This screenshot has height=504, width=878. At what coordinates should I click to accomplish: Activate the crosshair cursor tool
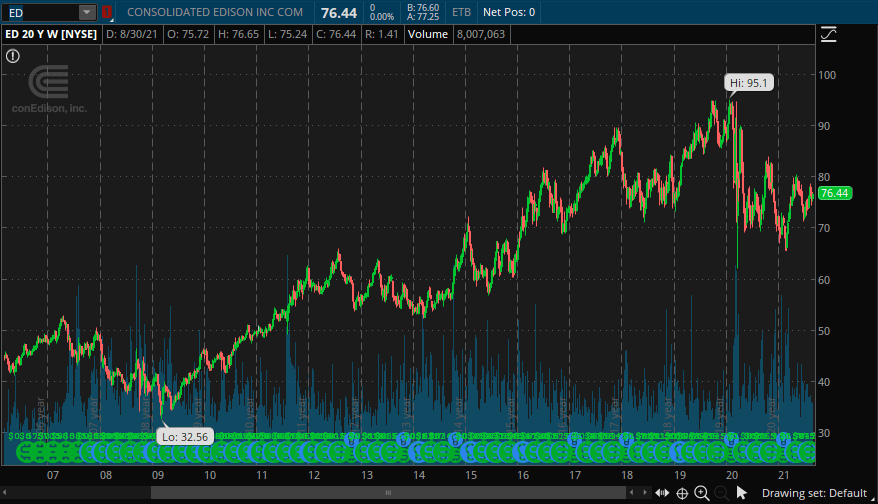[682, 493]
